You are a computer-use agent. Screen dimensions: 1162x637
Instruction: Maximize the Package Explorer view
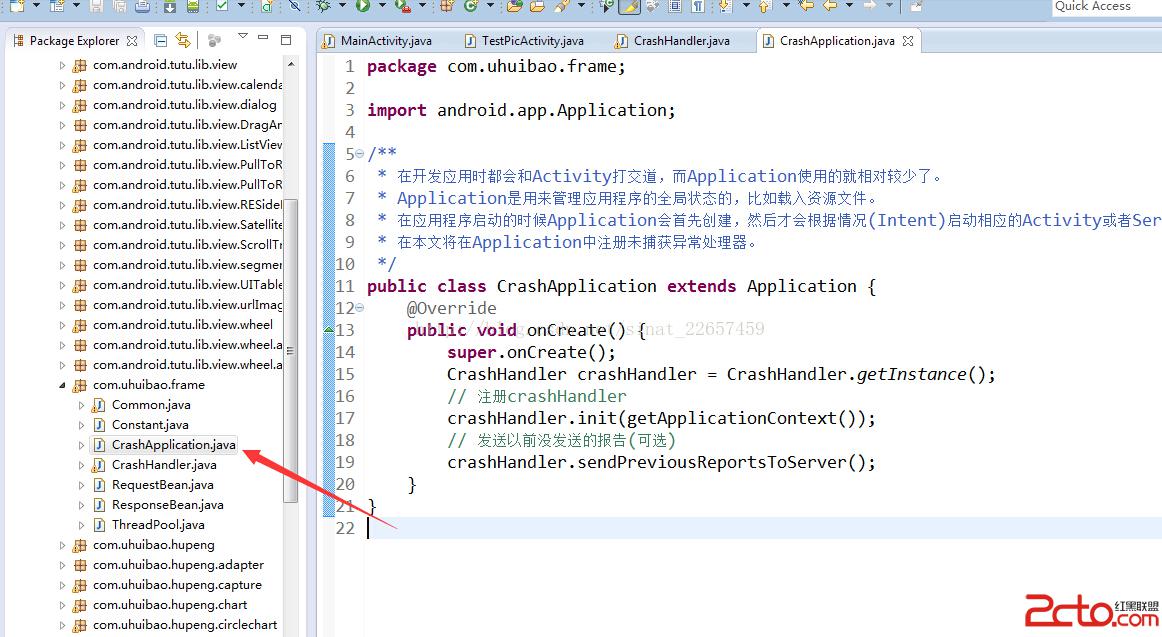pyautogui.click(x=285, y=39)
